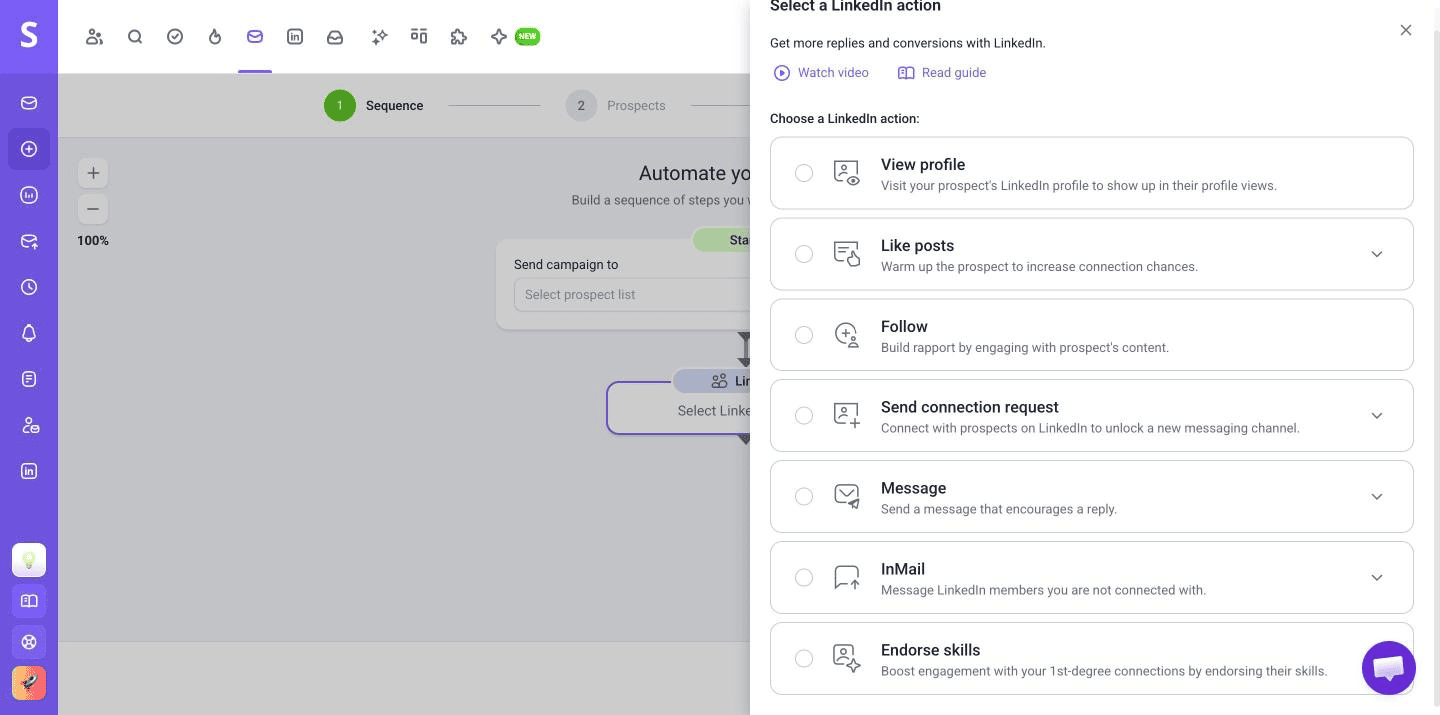1440x715 pixels.
Task: Open the sparkles AI icon in top bar
Action: pyautogui.click(x=379, y=37)
